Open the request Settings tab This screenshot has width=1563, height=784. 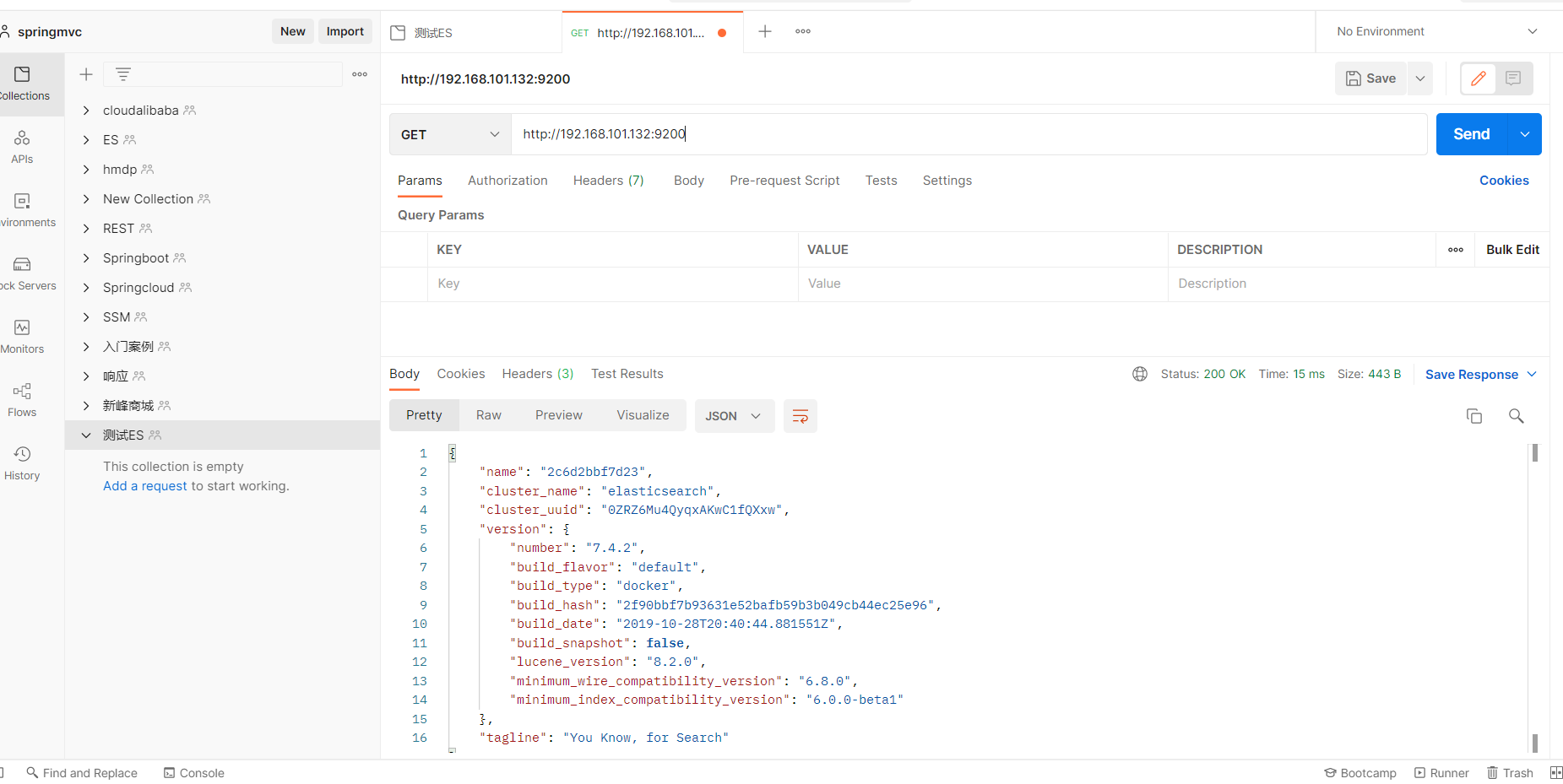(x=947, y=181)
